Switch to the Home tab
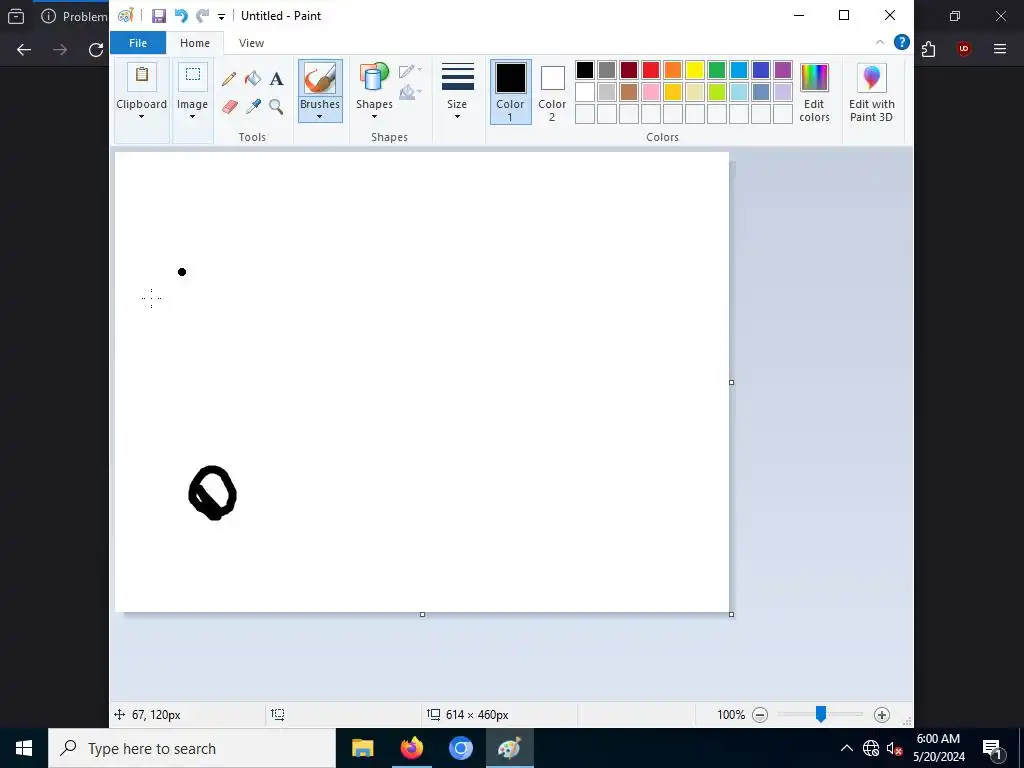1024x768 pixels. coord(195,43)
